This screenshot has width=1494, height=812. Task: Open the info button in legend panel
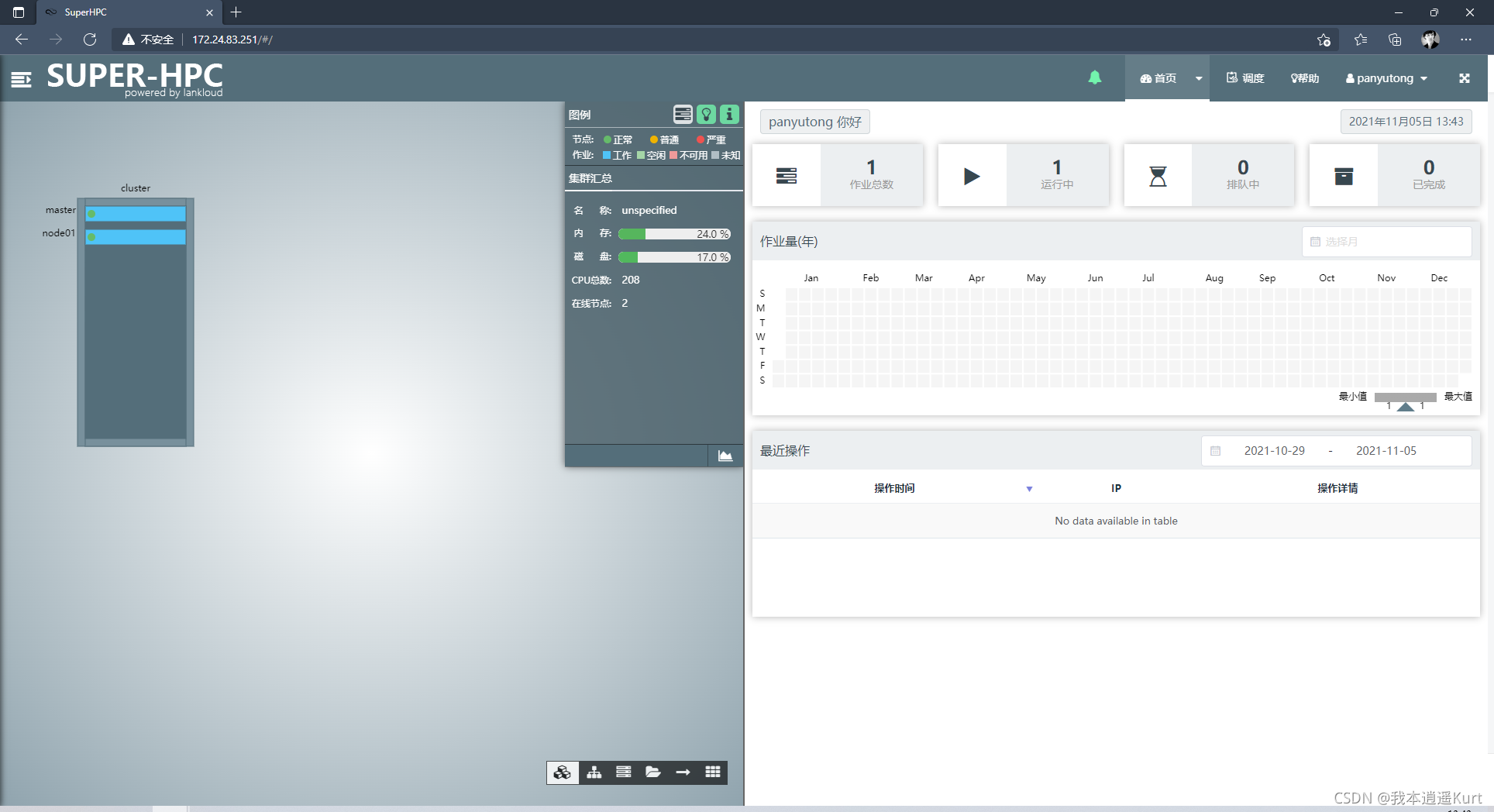[x=729, y=115]
